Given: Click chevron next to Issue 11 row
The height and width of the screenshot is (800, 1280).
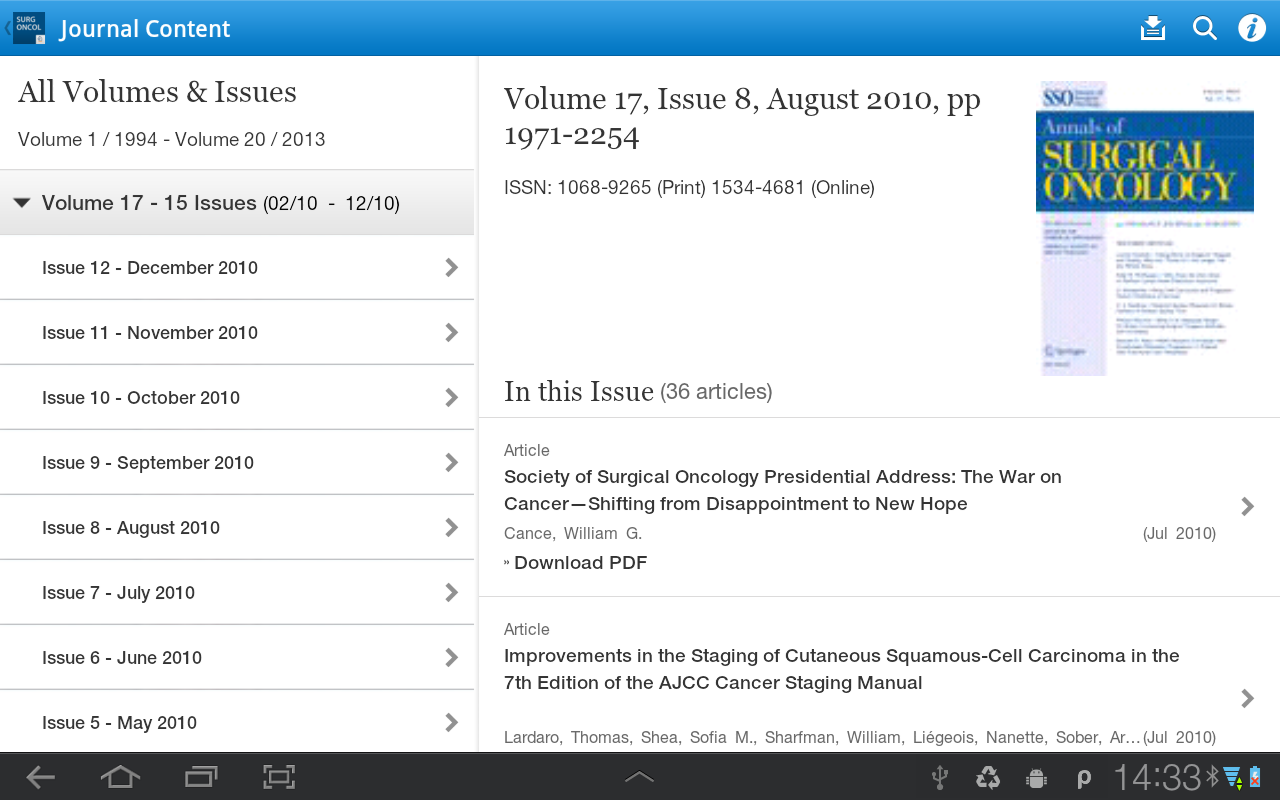Looking at the screenshot, I should coord(452,332).
